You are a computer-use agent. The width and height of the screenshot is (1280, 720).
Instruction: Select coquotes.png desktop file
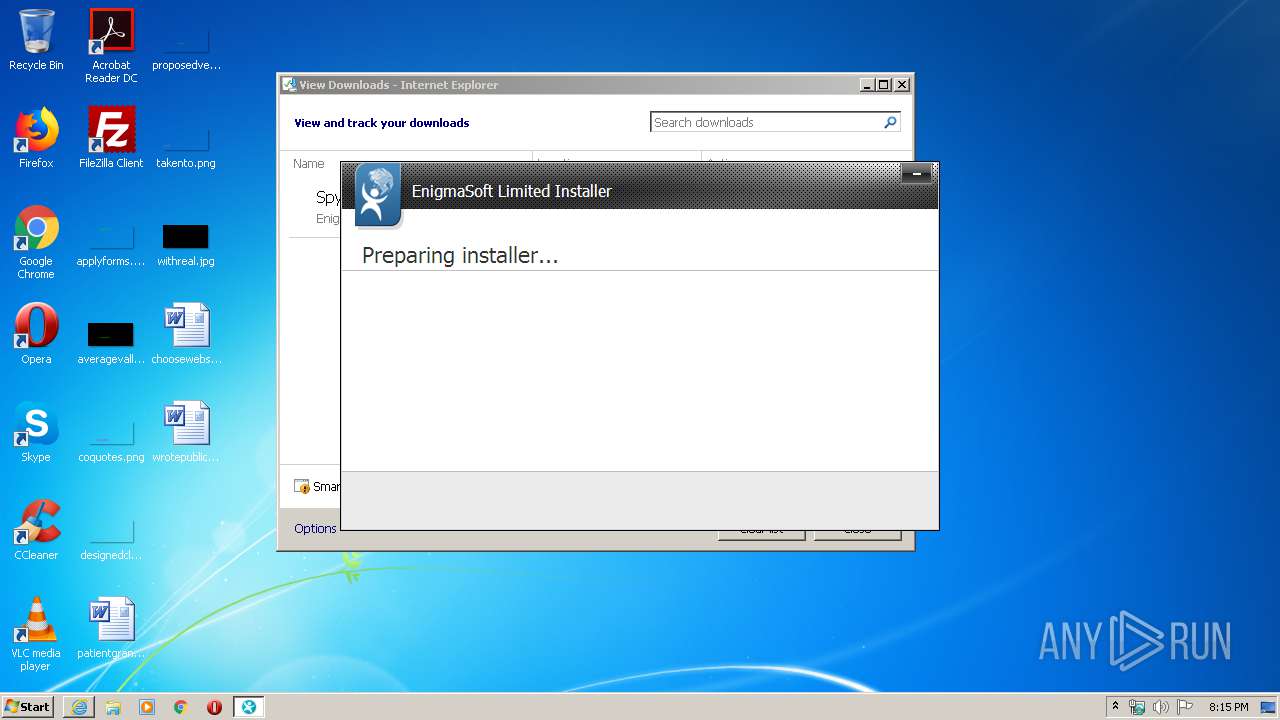click(x=111, y=440)
